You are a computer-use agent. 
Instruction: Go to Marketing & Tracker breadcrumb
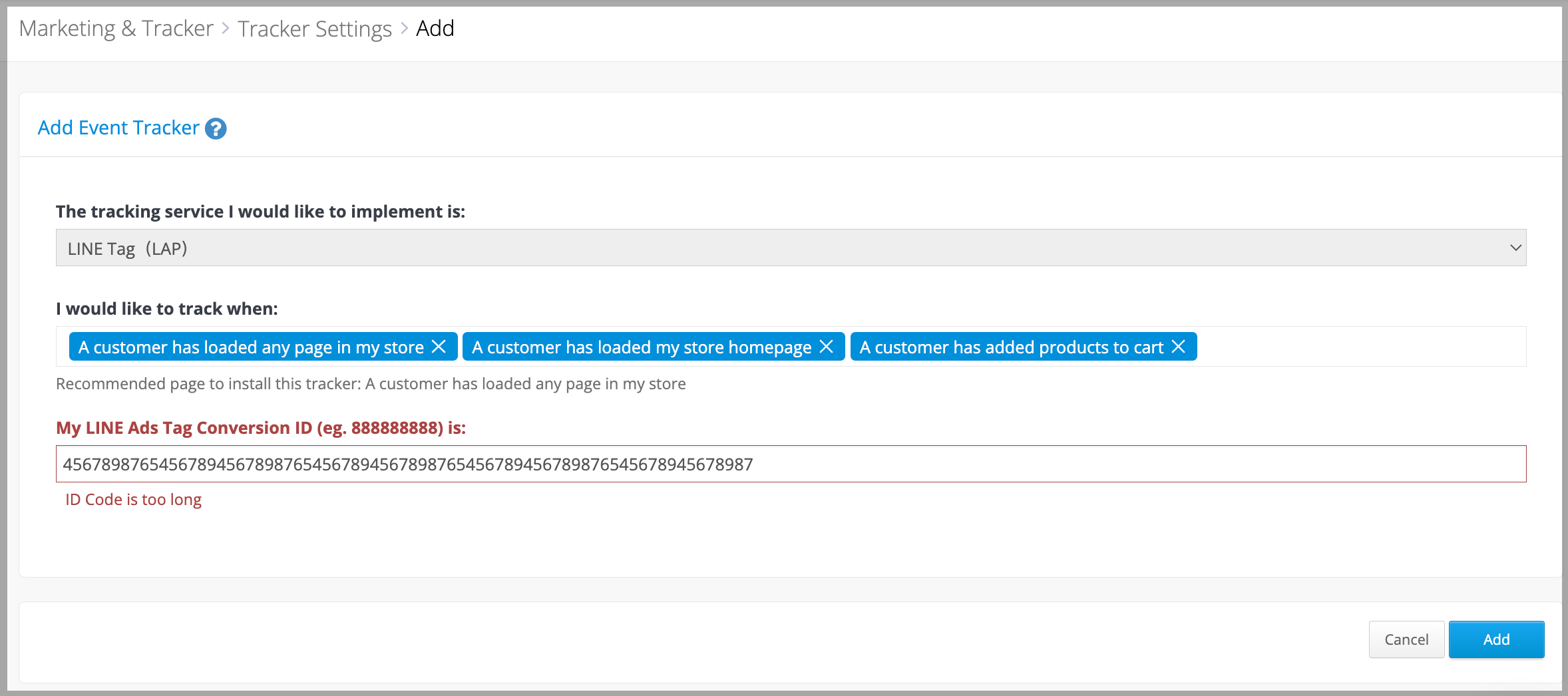tap(116, 29)
